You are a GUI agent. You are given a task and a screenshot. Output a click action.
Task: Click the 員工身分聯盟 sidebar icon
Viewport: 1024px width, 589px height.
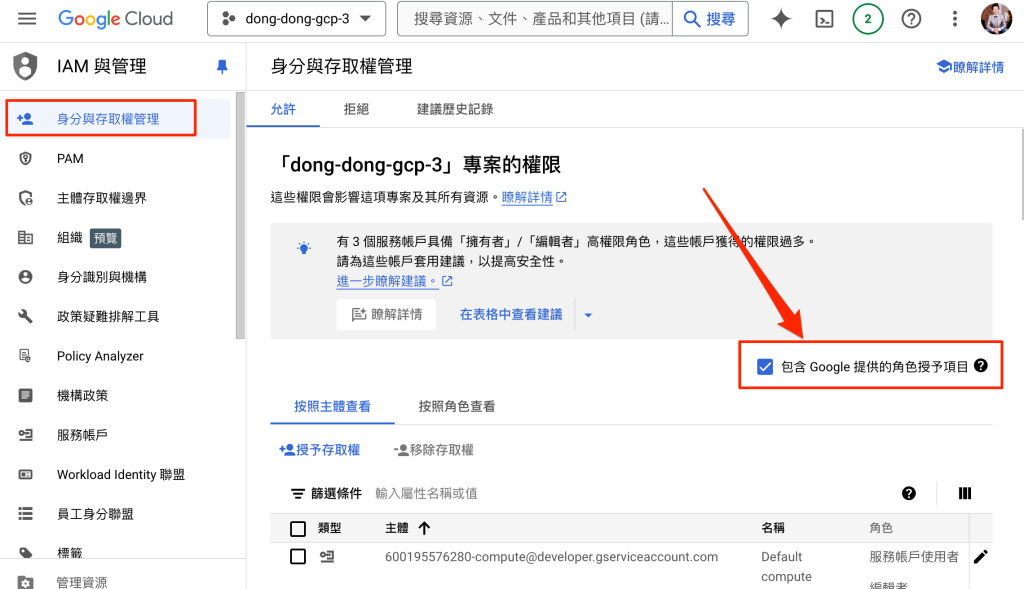click(25, 514)
